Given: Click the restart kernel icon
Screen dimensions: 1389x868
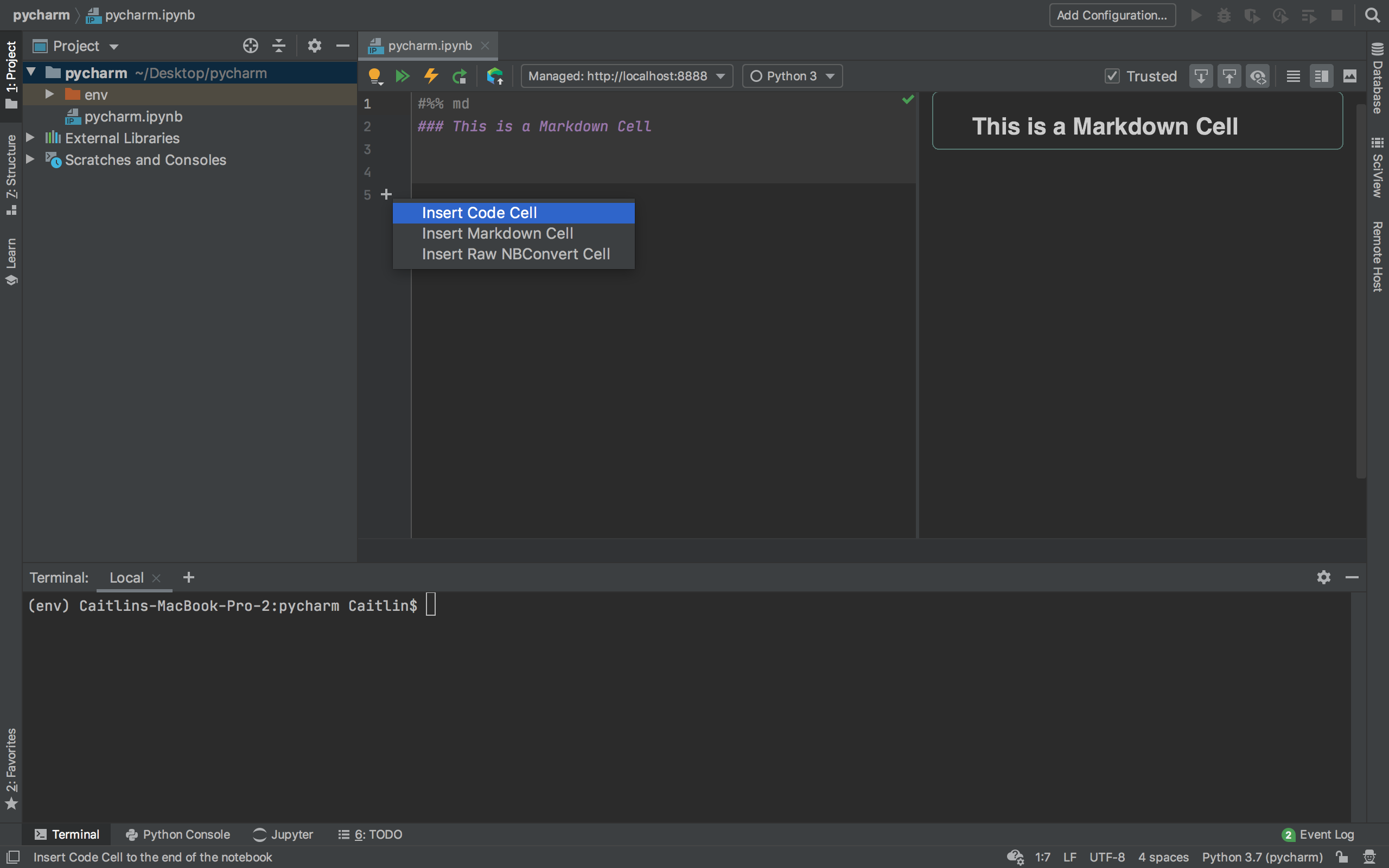Looking at the screenshot, I should [x=460, y=76].
